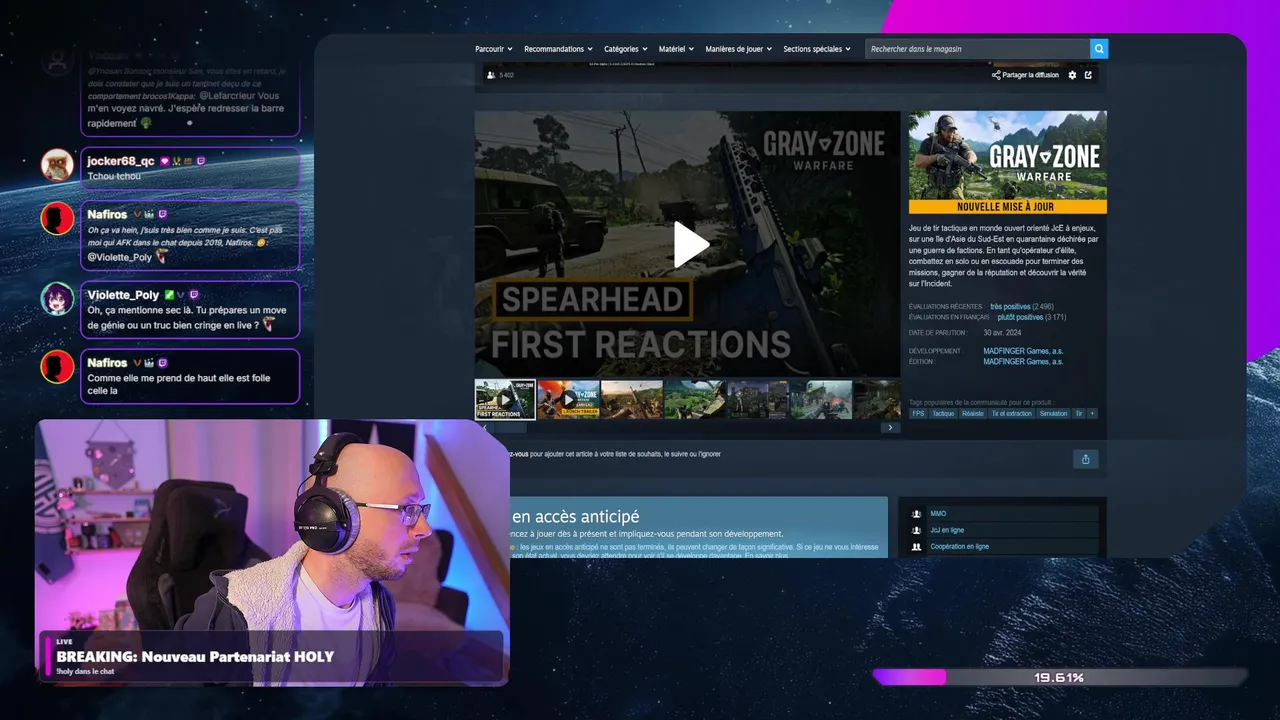Open the plutôt positives French reviews link
The width and height of the screenshot is (1280, 720).
click(1020, 317)
